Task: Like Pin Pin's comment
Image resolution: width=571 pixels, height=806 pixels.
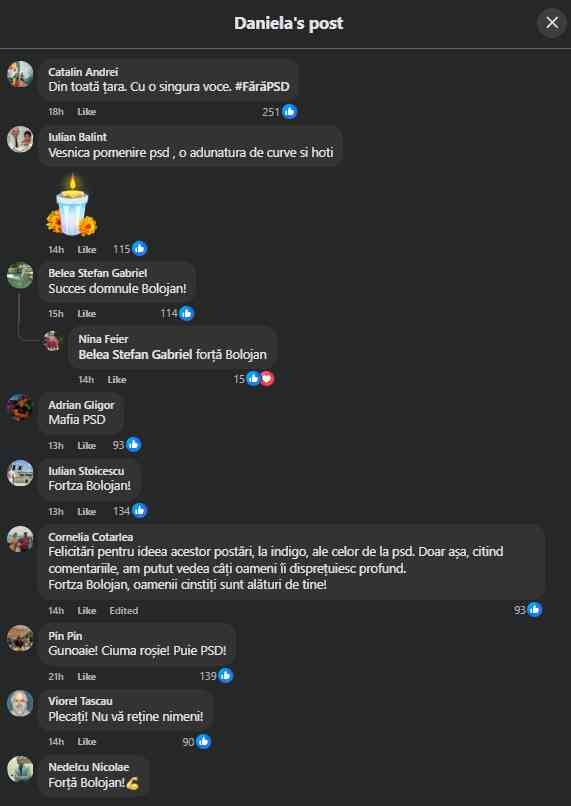Action: [x=86, y=676]
